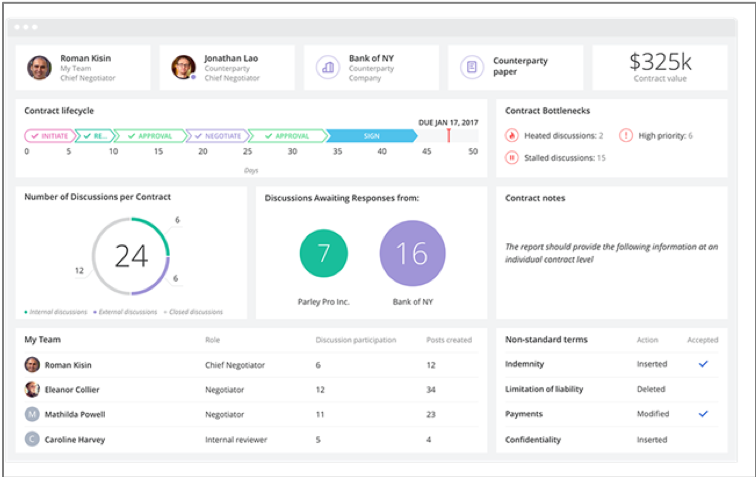The image size is (756, 477).
Task: Click Roman Kisin's avatar in header card
Action: 39,67
